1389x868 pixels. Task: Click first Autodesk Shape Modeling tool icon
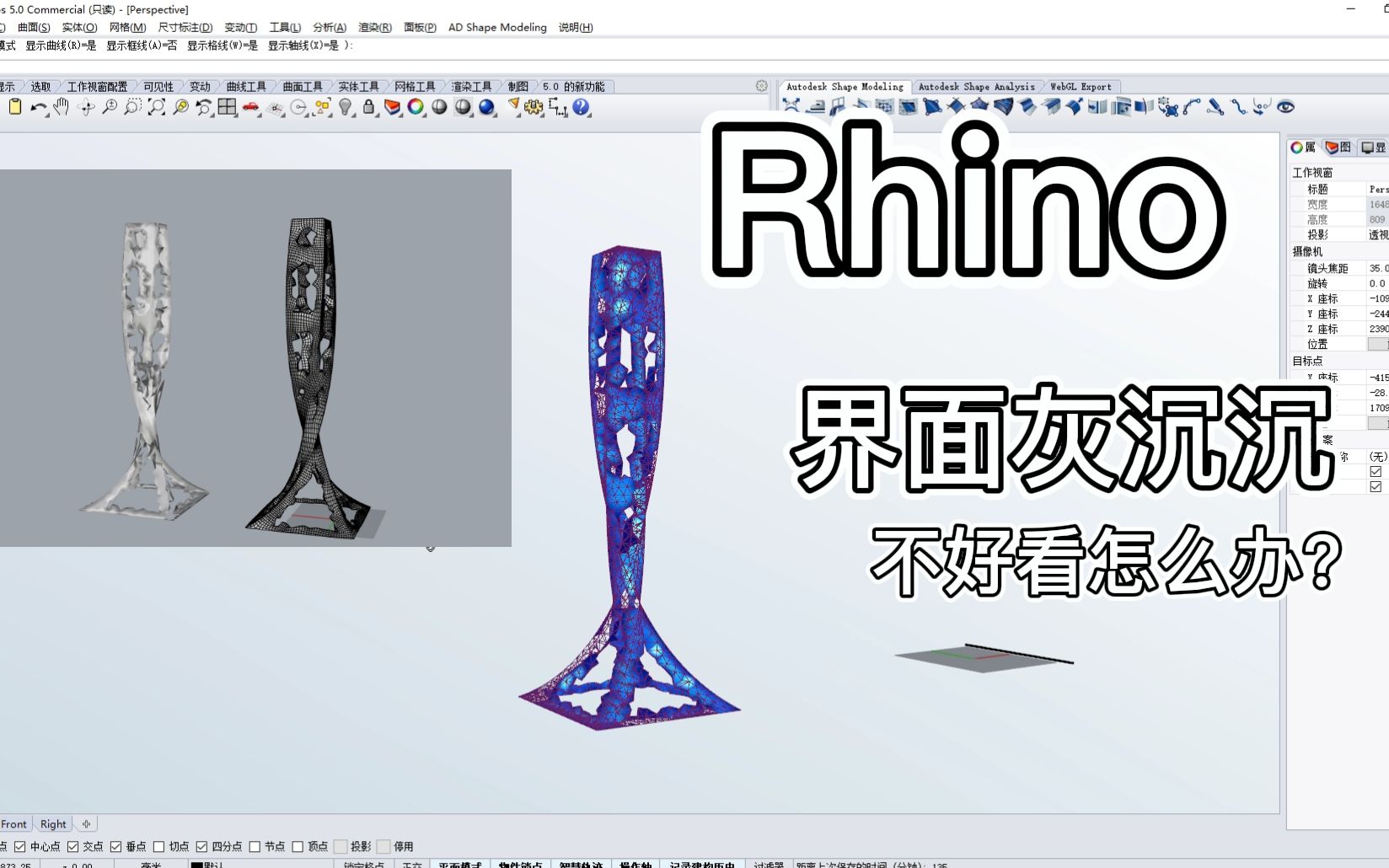[x=791, y=106]
